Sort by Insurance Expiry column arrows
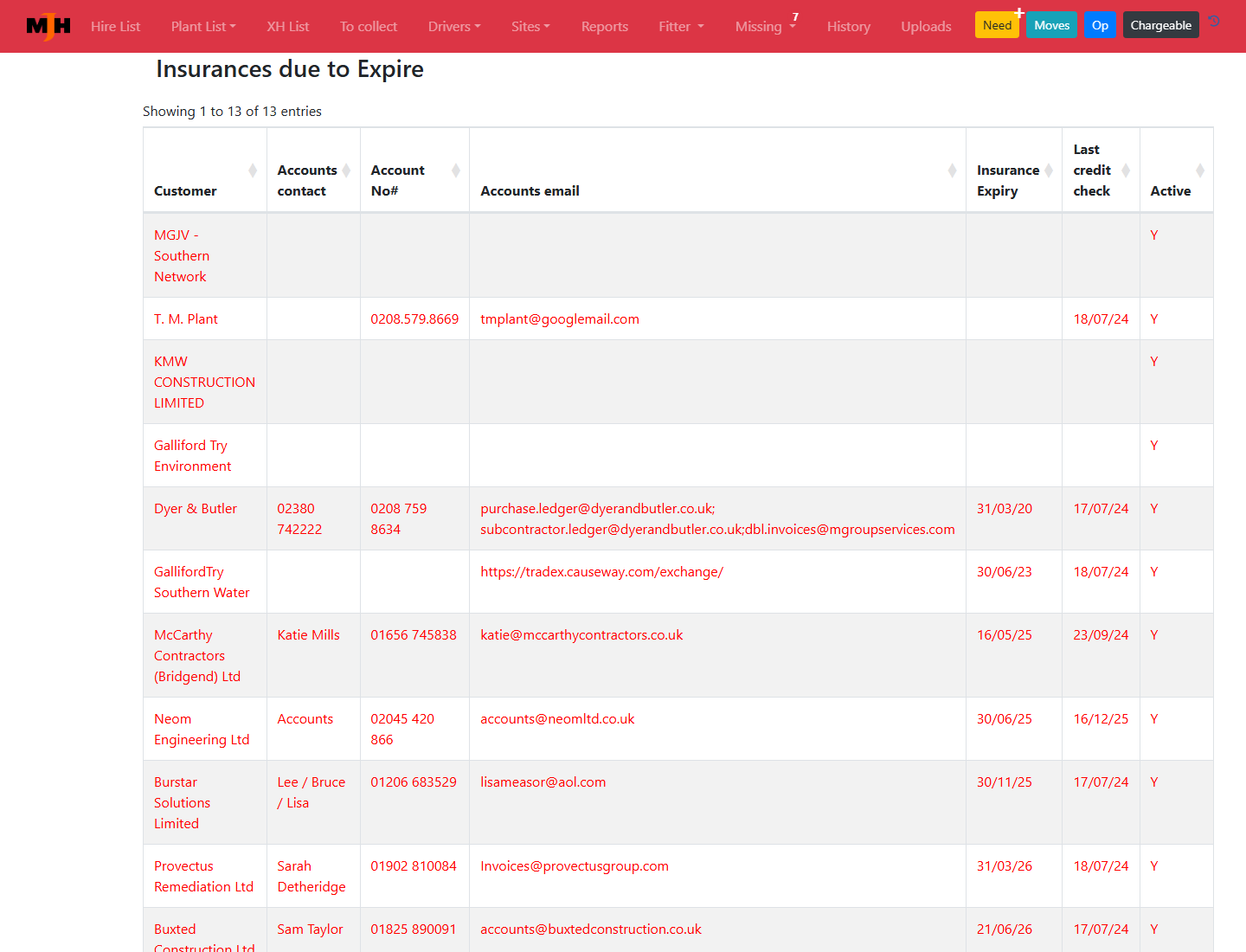 pos(1049,170)
